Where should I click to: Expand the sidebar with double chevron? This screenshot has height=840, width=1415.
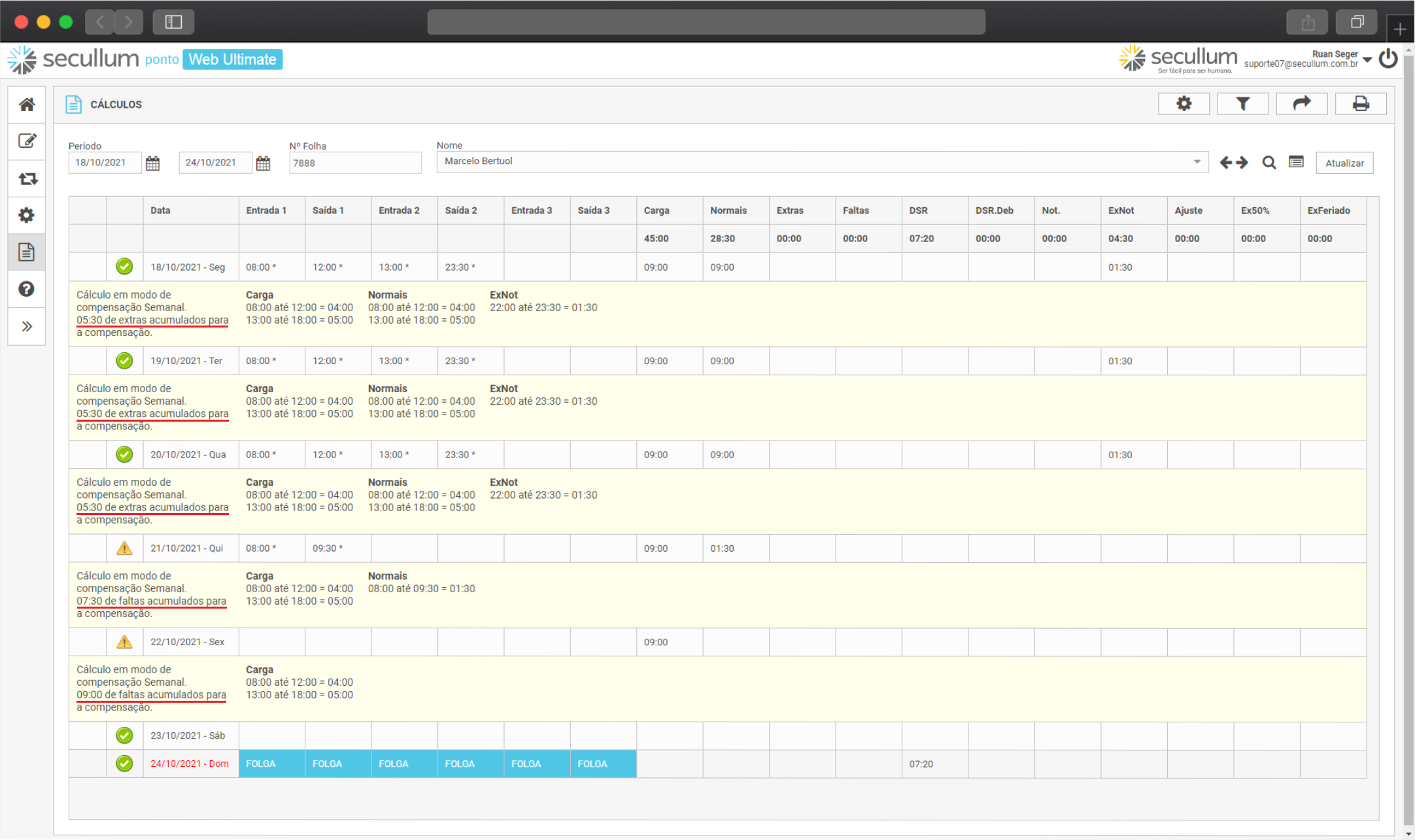[27, 326]
